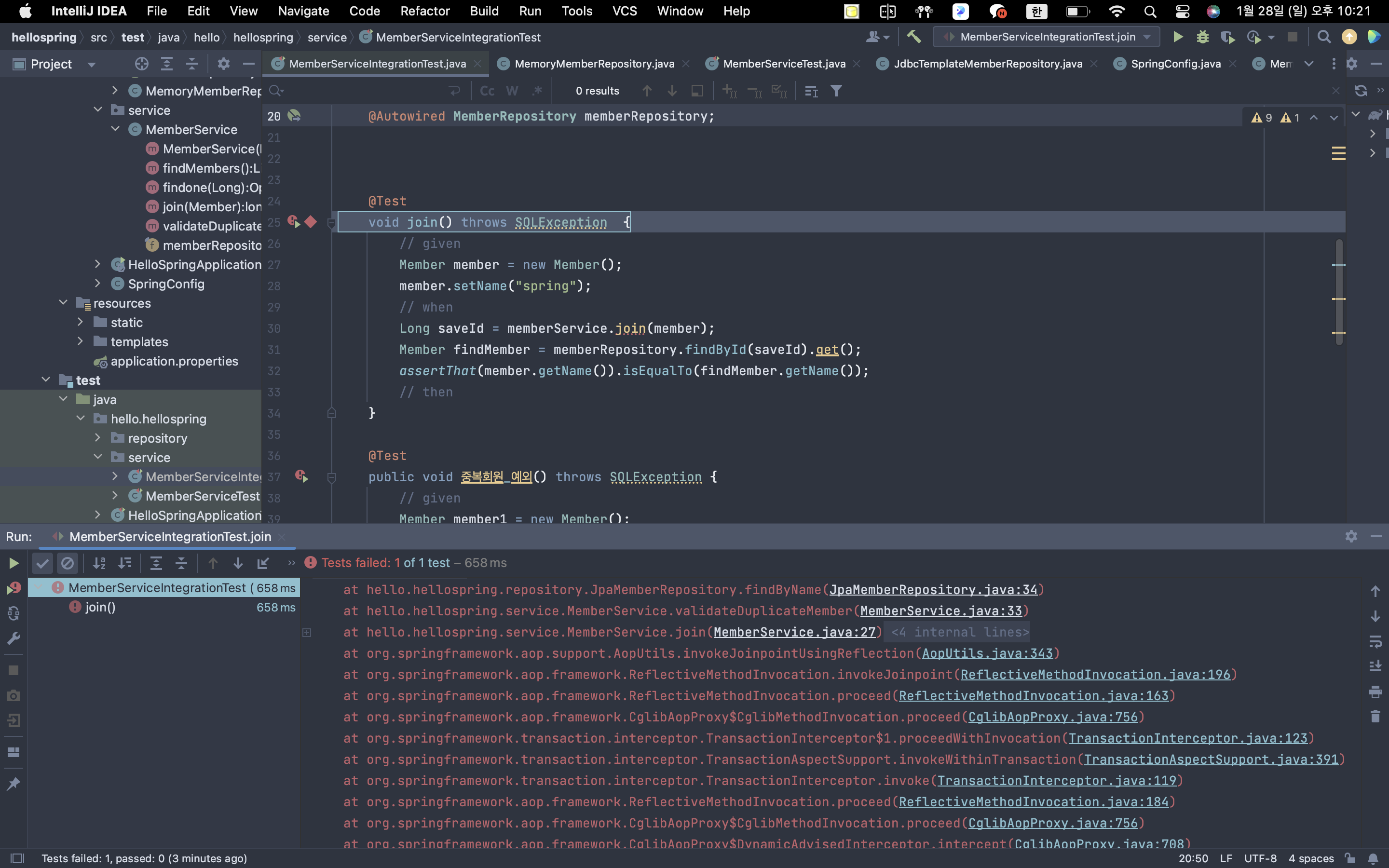Open TransactionInterceptor.java:123 link
This screenshot has width=1389, height=868.
1187,738
